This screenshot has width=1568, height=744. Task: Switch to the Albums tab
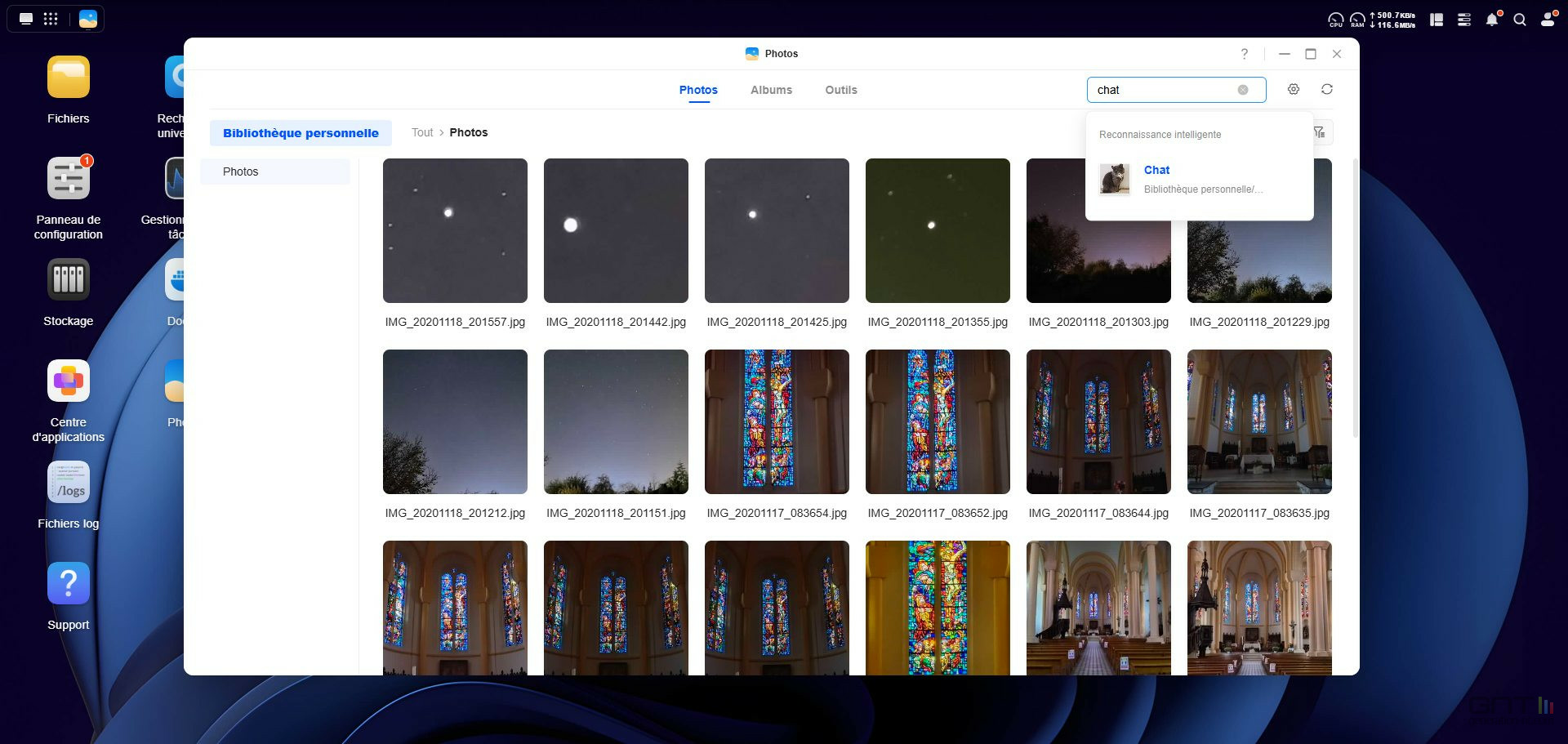(x=771, y=90)
